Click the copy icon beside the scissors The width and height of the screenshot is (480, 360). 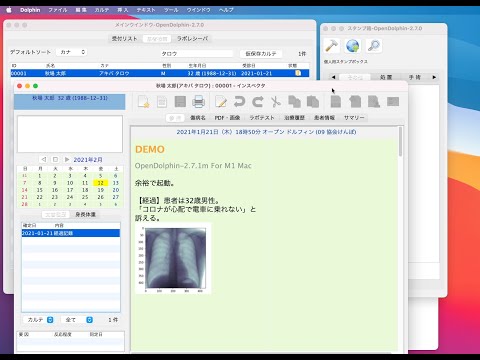click(294, 102)
